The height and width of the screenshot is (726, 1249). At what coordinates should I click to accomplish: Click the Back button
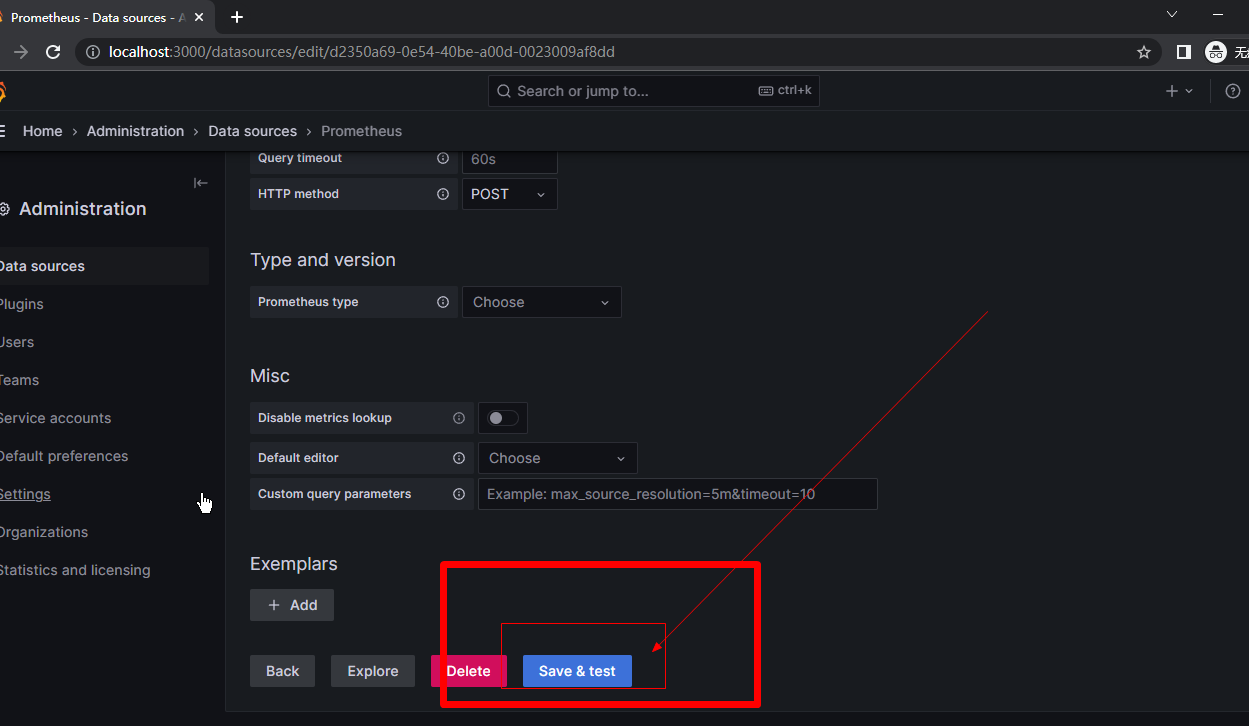pos(282,671)
